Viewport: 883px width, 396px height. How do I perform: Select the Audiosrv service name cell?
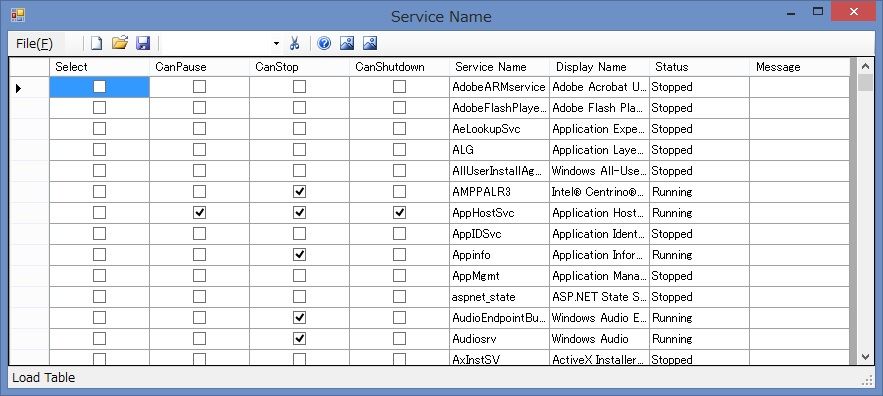[x=500, y=339]
